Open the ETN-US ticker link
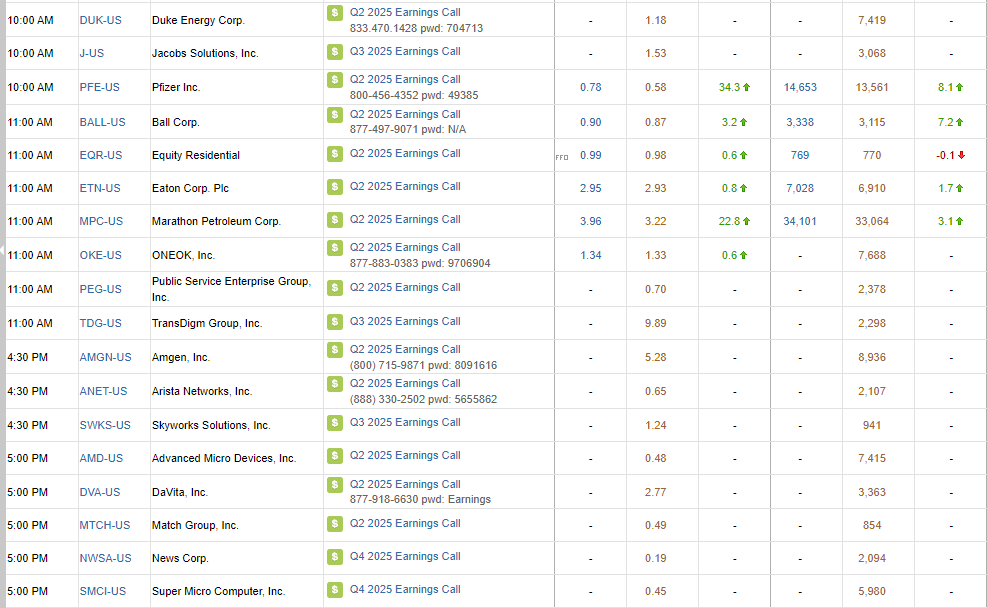This screenshot has width=987, height=608. pyautogui.click(x=100, y=188)
